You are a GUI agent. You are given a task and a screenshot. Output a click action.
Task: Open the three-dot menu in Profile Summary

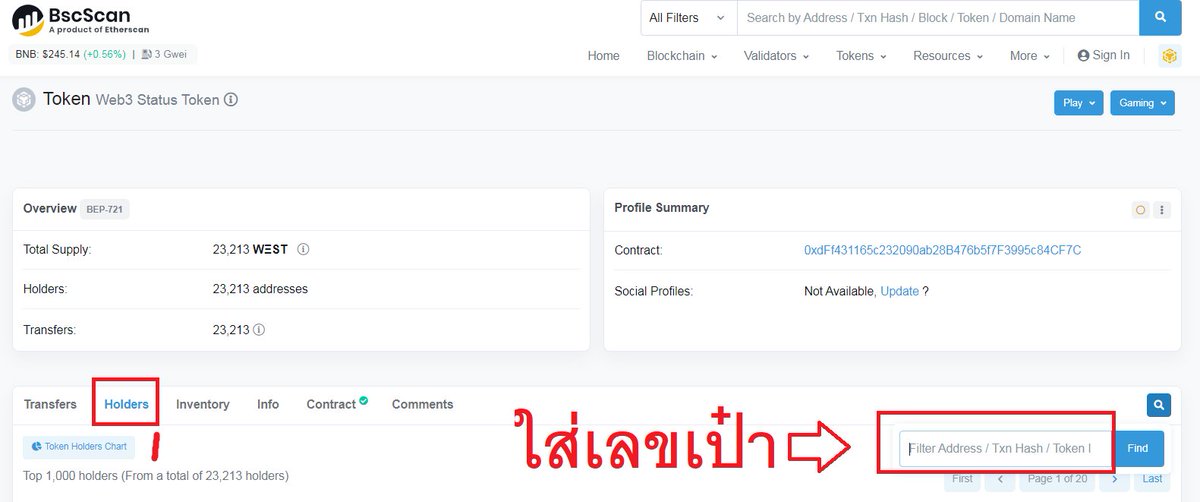click(x=1161, y=210)
